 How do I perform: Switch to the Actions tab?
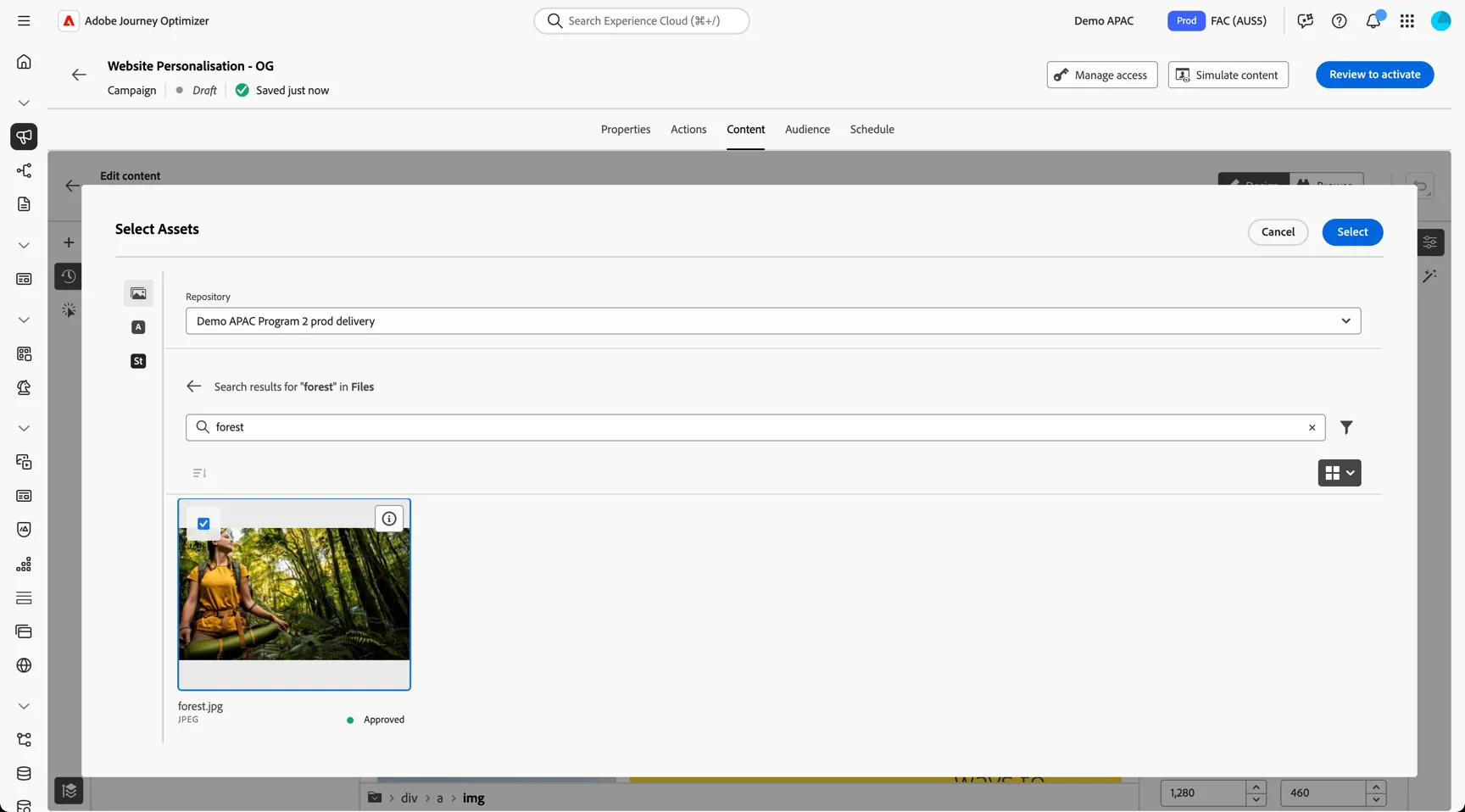[688, 130]
